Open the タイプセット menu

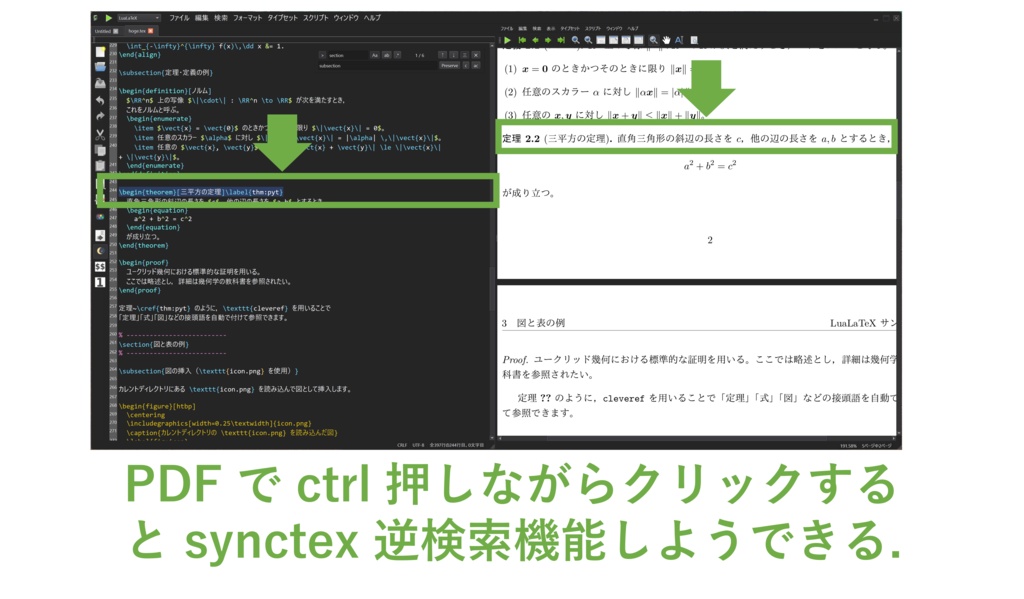pos(283,17)
